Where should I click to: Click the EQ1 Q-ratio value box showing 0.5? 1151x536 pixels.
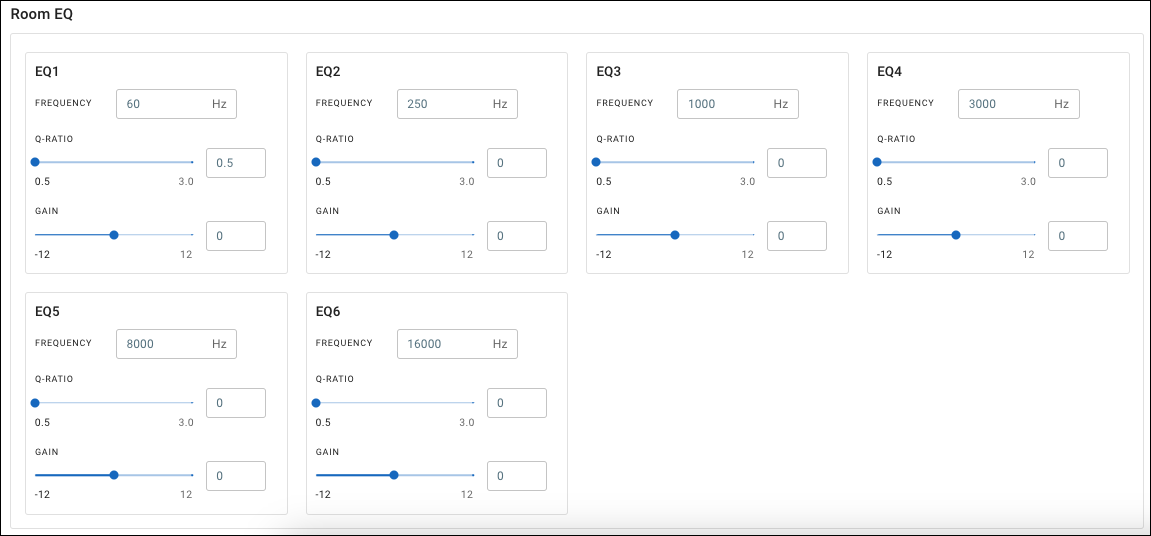tap(236, 163)
